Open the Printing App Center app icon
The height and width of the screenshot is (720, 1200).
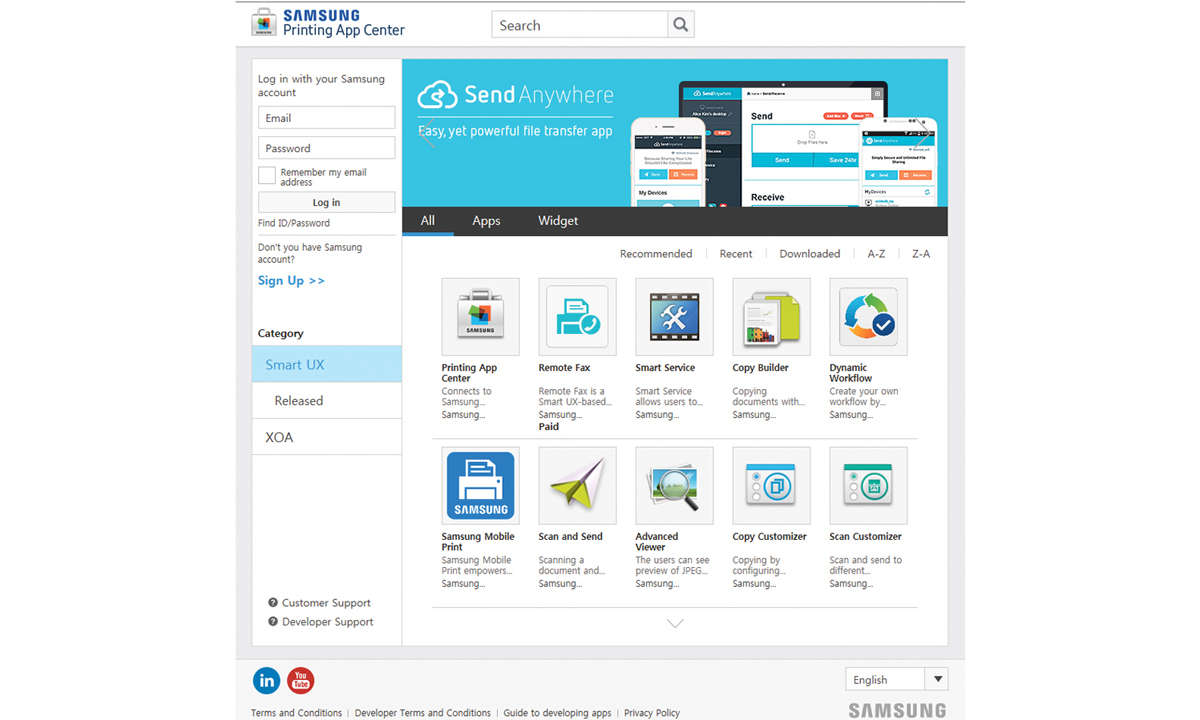pos(480,317)
